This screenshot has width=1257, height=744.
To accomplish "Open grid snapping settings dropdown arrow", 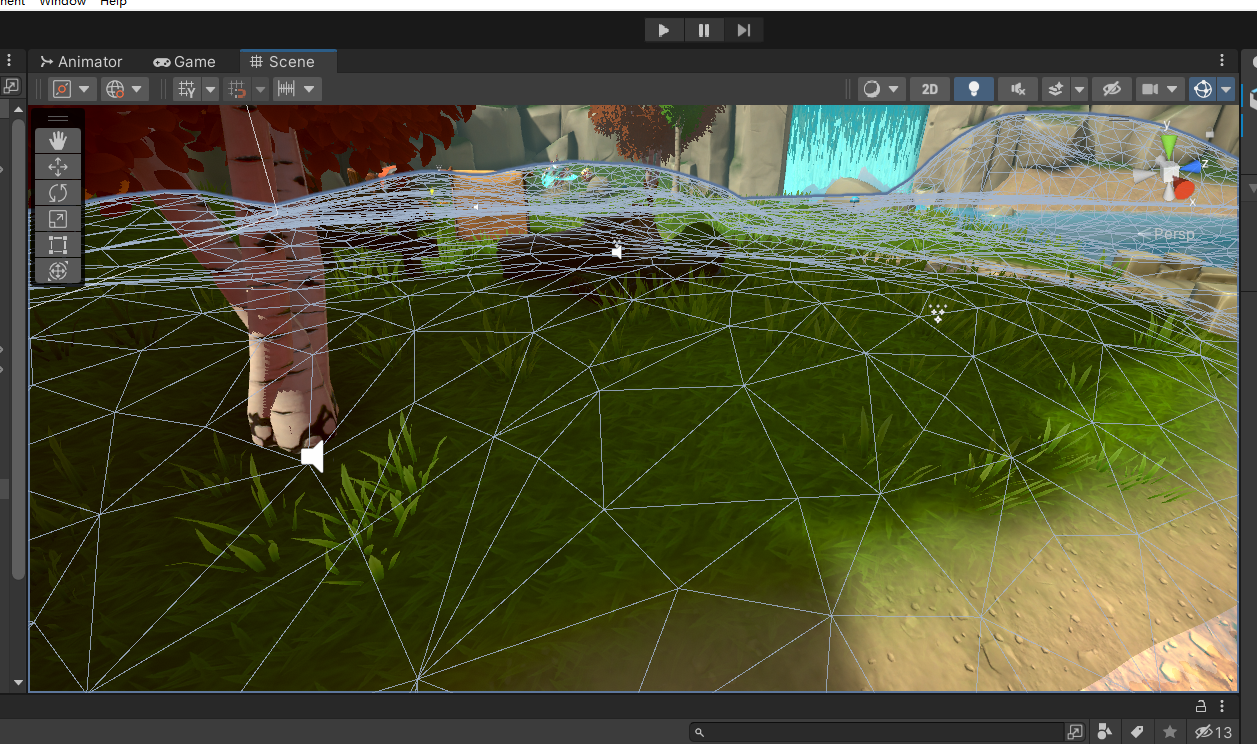I will click(261, 89).
